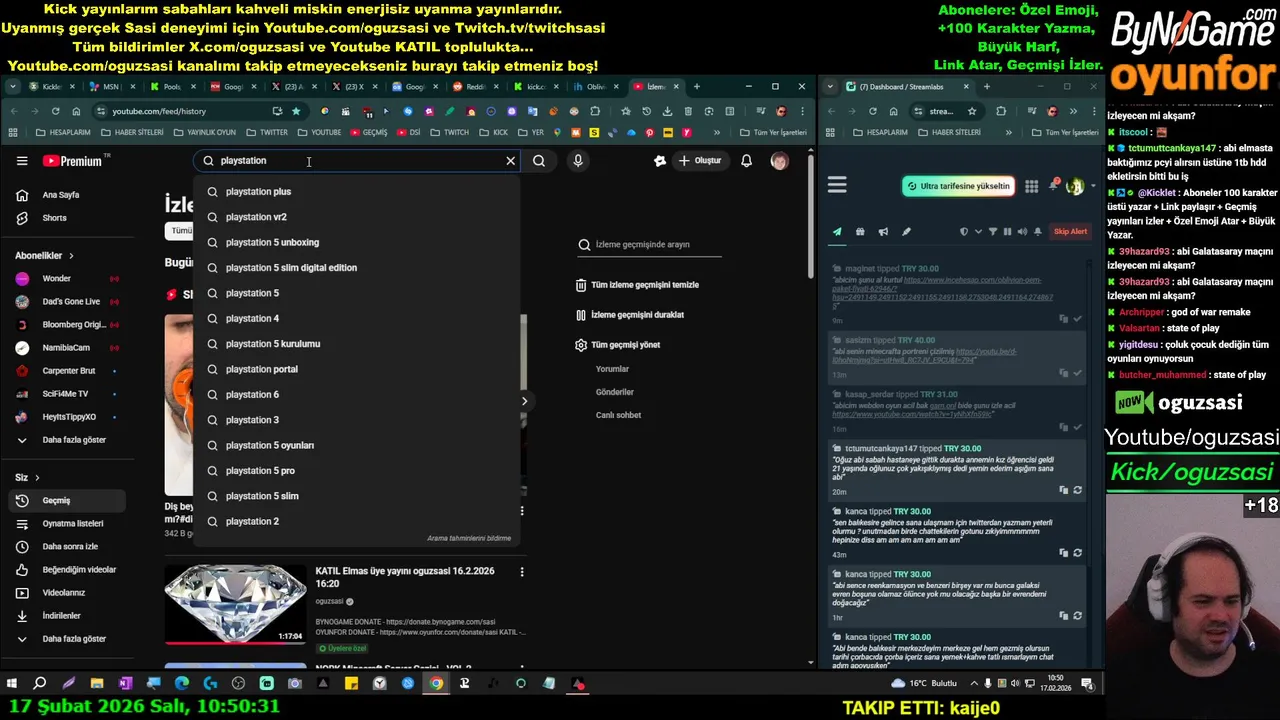Click the Oluştur create button
Image resolution: width=1280 pixels, height=720 pixels.
pyautogui.click(x=700, y=161)
